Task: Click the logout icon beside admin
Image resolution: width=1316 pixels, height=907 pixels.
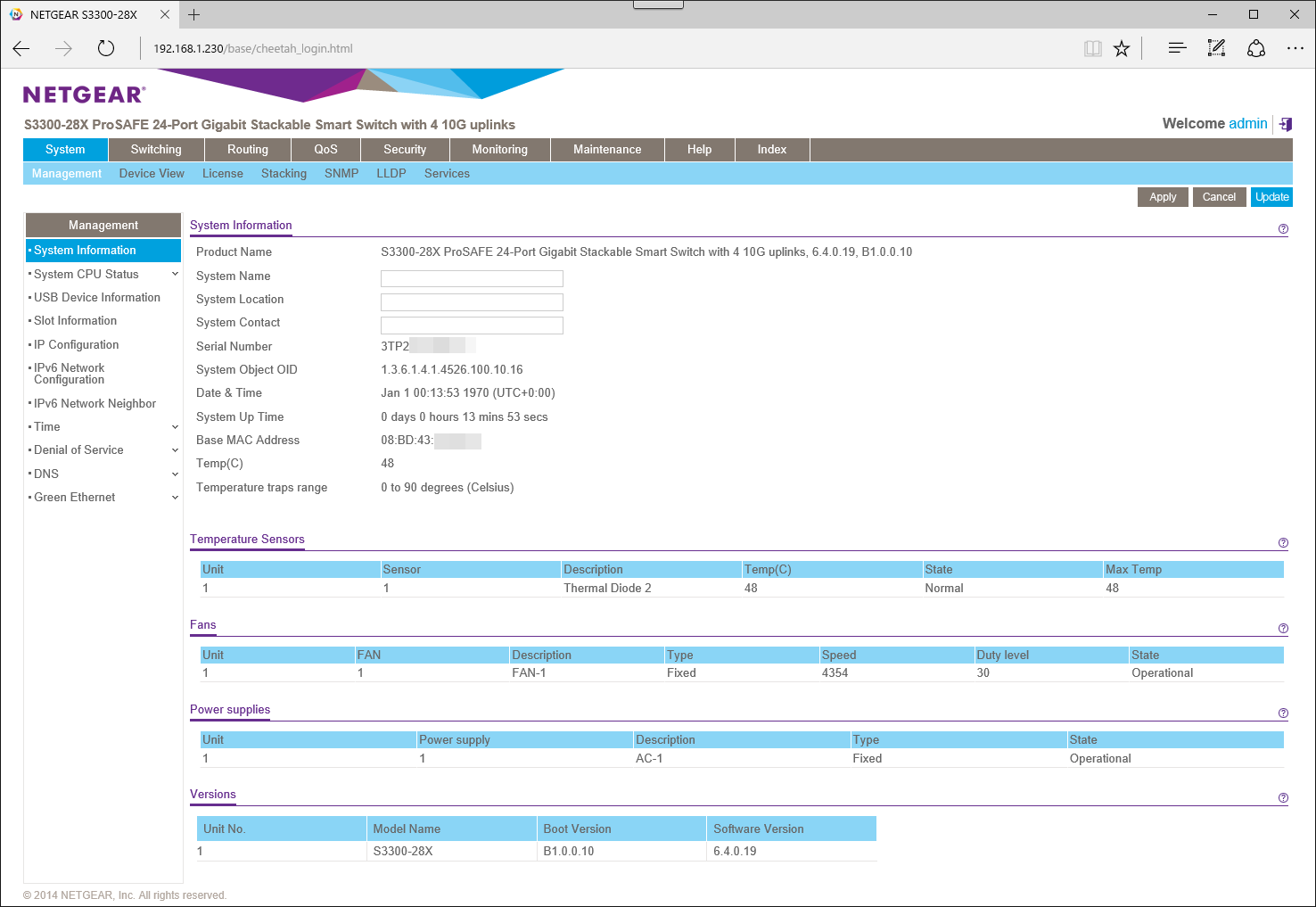Action: click(1286, 124)
